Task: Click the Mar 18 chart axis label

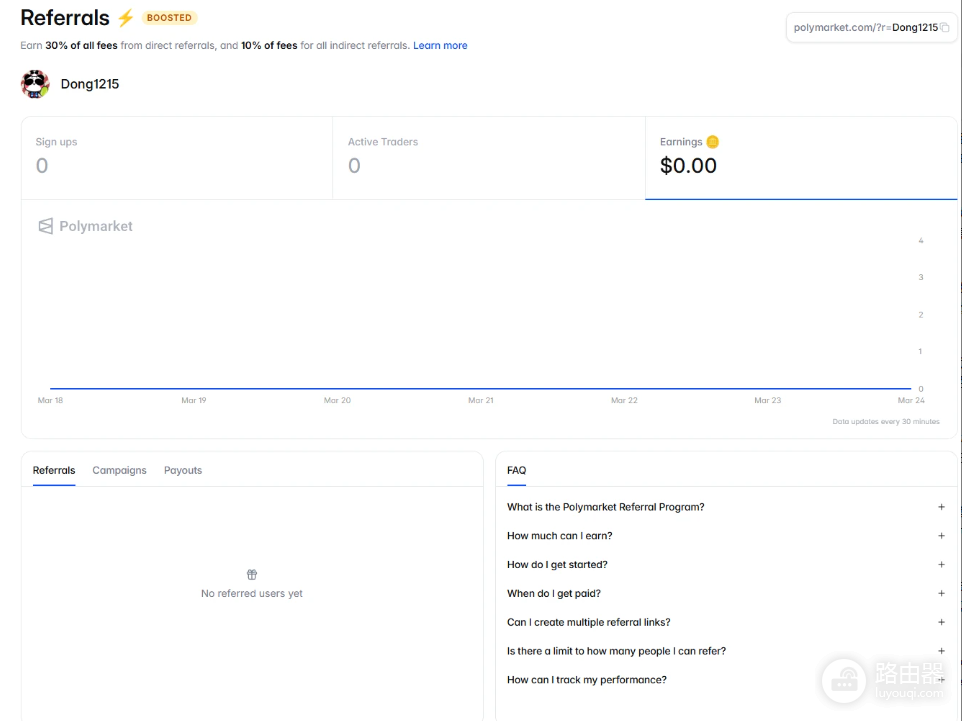Action: (x=50, y=400)
